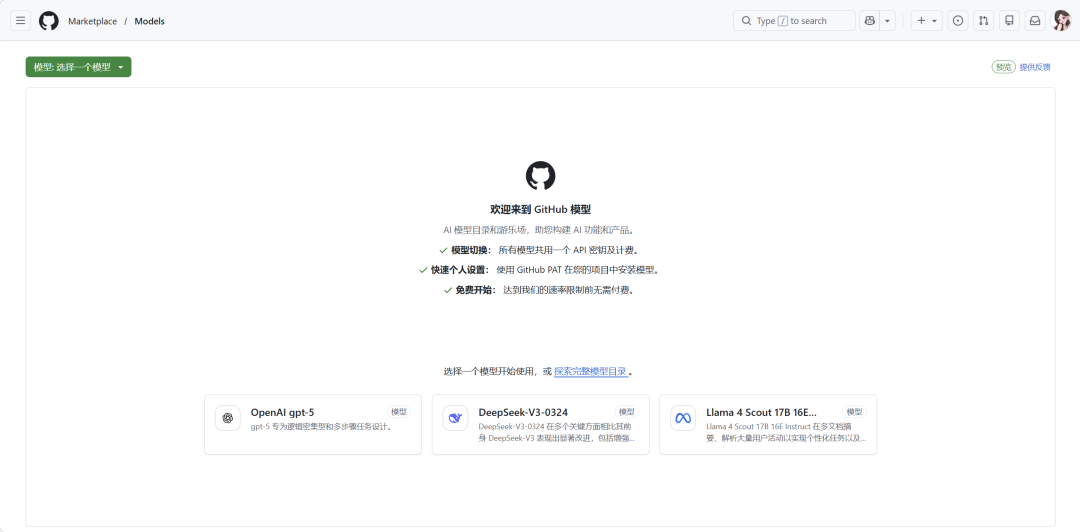This screenshot has width=1080, height=532.
Task: Pick the Llama 4 Scout 17B card
Action: click(768, 424)
